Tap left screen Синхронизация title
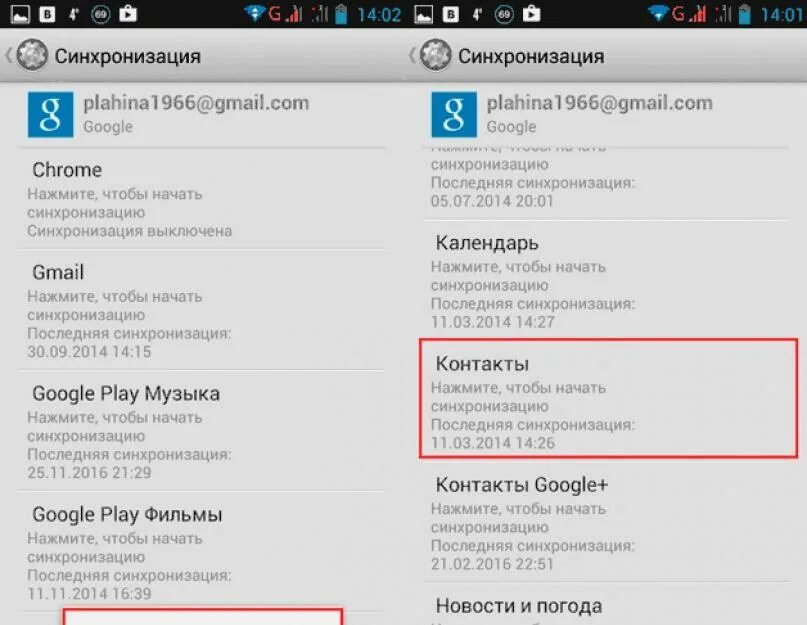Screen dimensions: 807x625 click(128, 56)
